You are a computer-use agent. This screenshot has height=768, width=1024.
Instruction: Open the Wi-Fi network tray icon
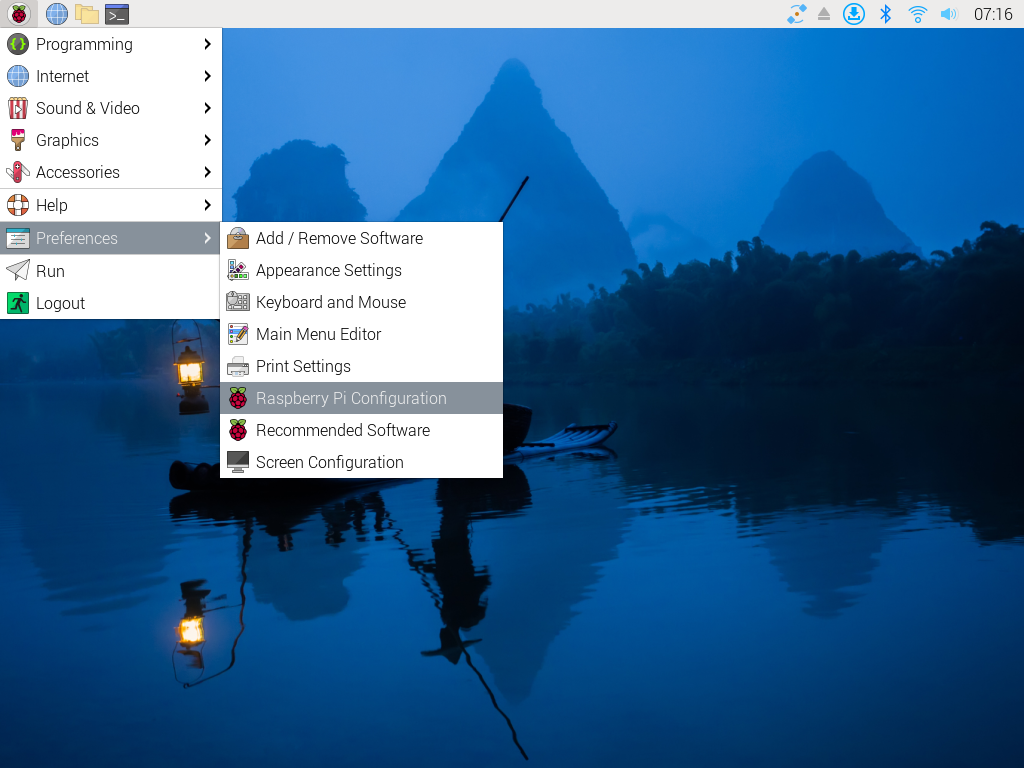[x=917, y=14]
